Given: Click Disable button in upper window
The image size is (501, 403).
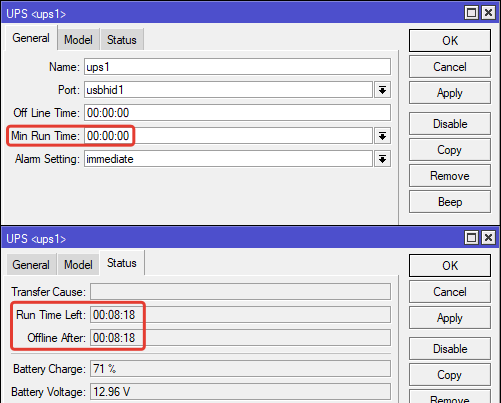Looking at the screenshot, I should (450, 124).
